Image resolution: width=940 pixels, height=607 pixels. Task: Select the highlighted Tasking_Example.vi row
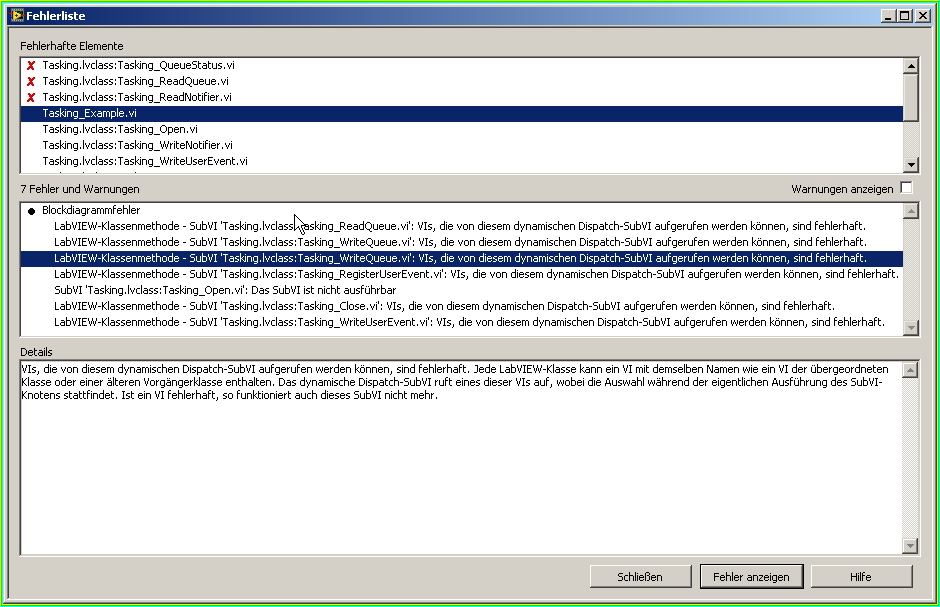[x=462, y=113]
